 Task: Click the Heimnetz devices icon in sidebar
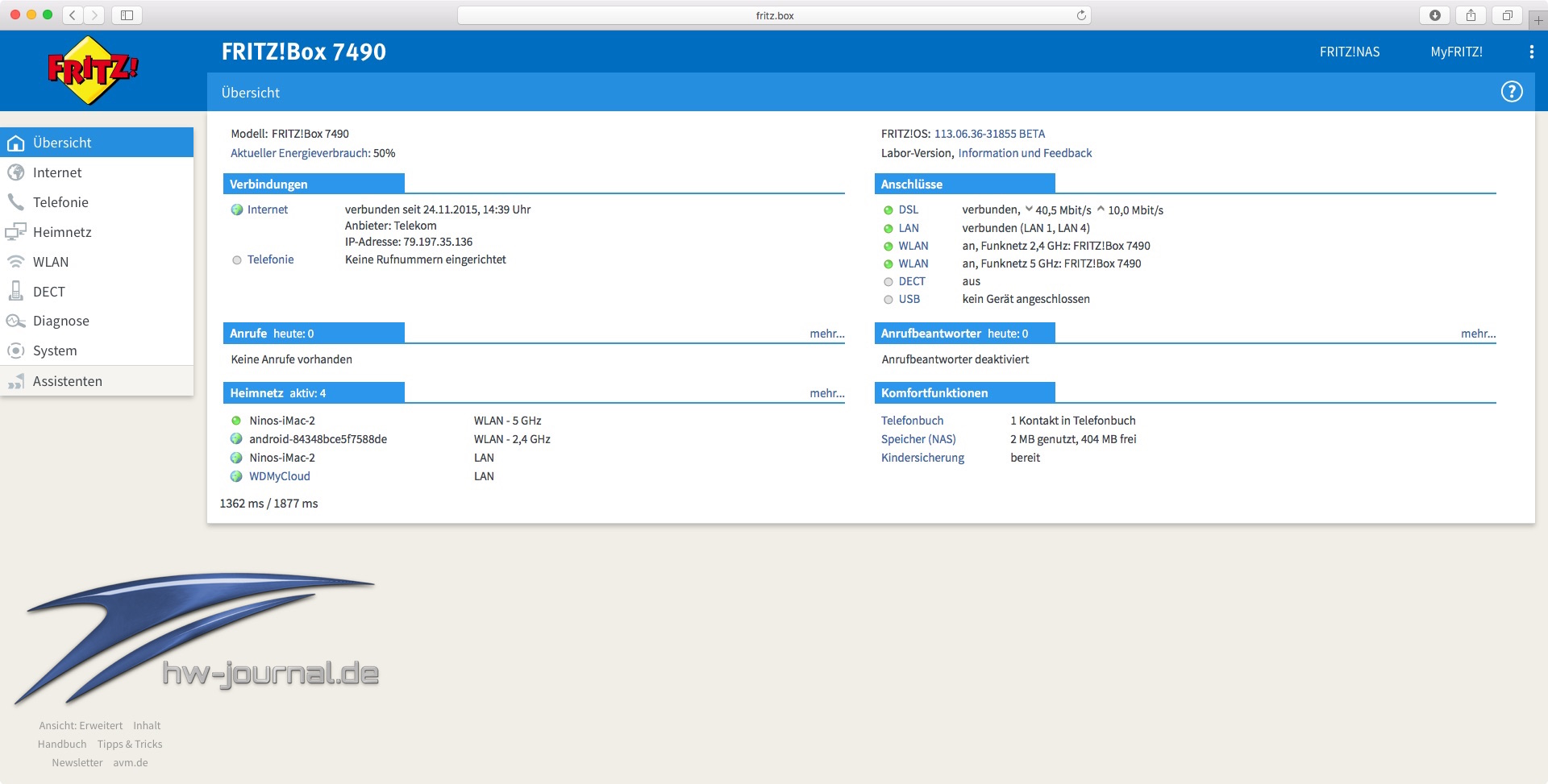(15, 232)
